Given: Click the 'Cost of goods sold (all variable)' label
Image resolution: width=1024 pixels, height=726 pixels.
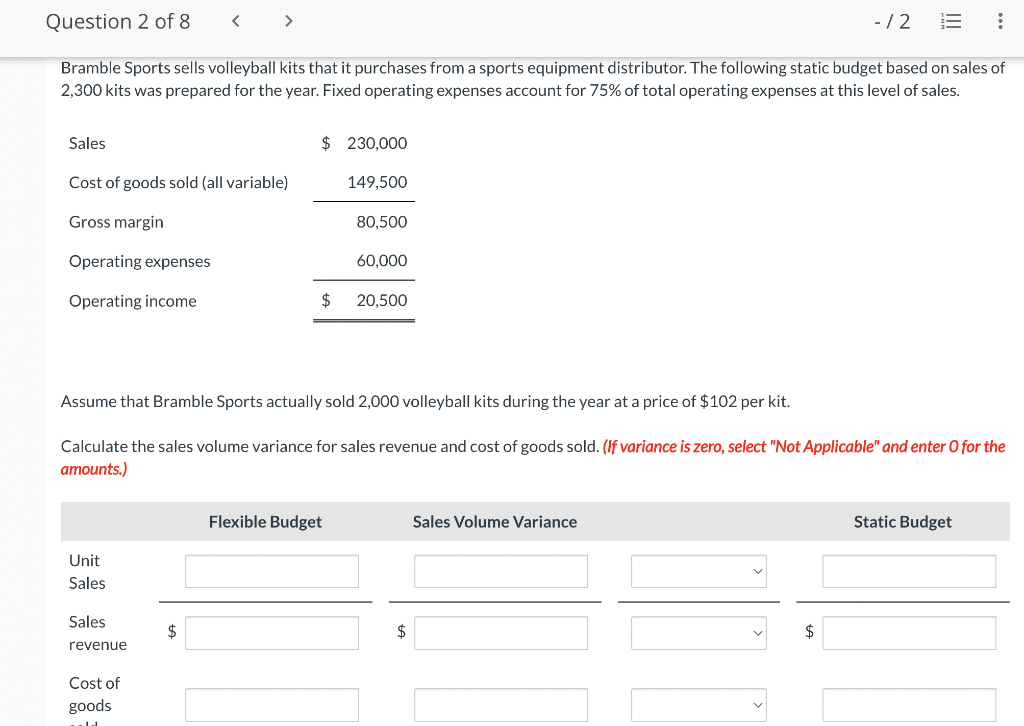Looking at the screenshot, I should (178, 182).
